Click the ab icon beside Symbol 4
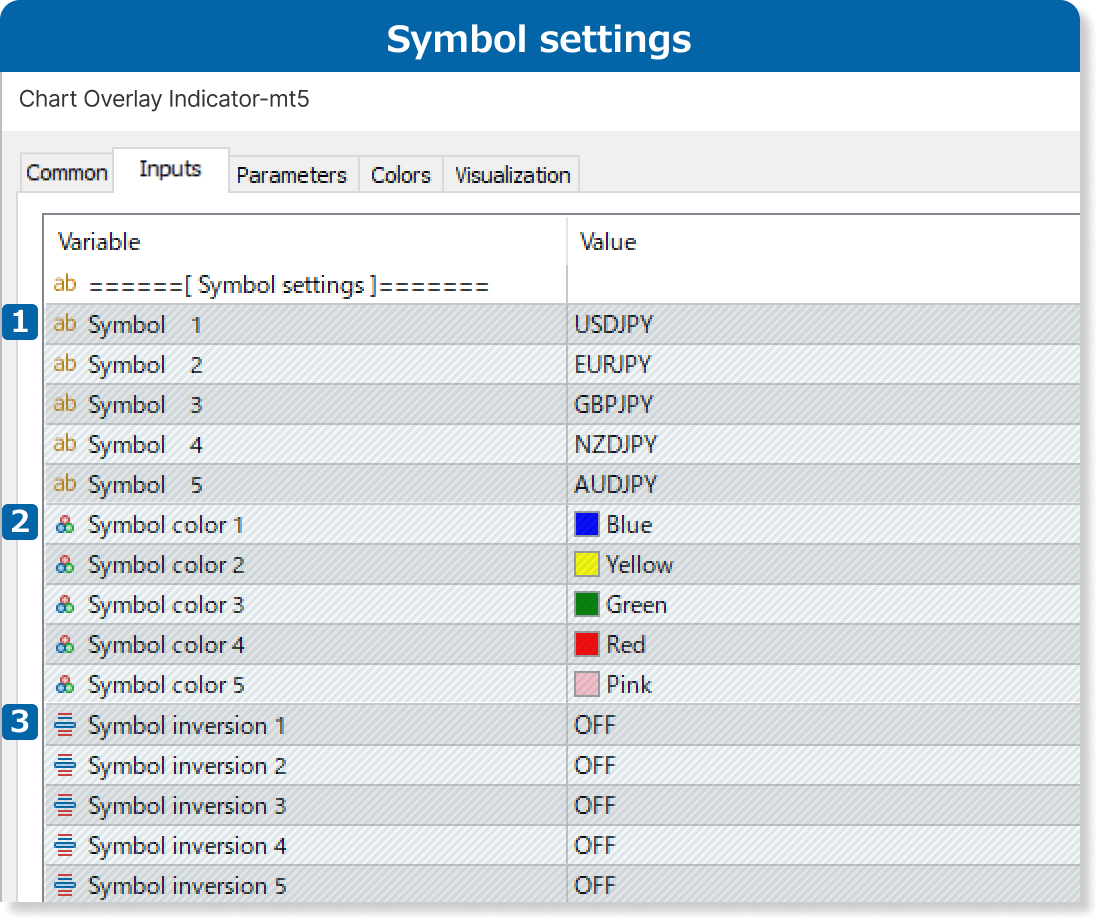Image resolution: width=1100 pixels, height=922 pixels. pyautogui.click(x=65, y=443)
